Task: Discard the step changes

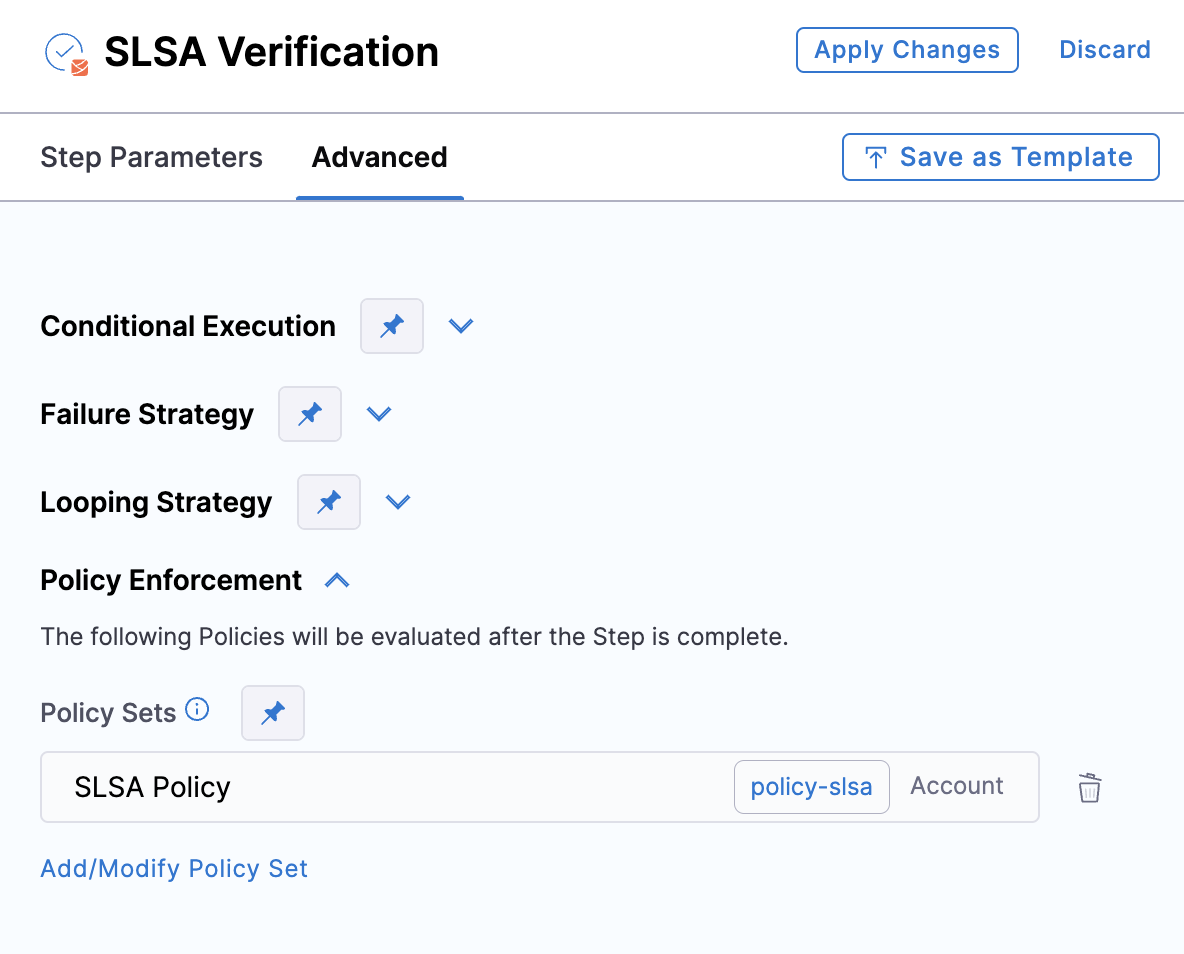Action: point(1104,50)
